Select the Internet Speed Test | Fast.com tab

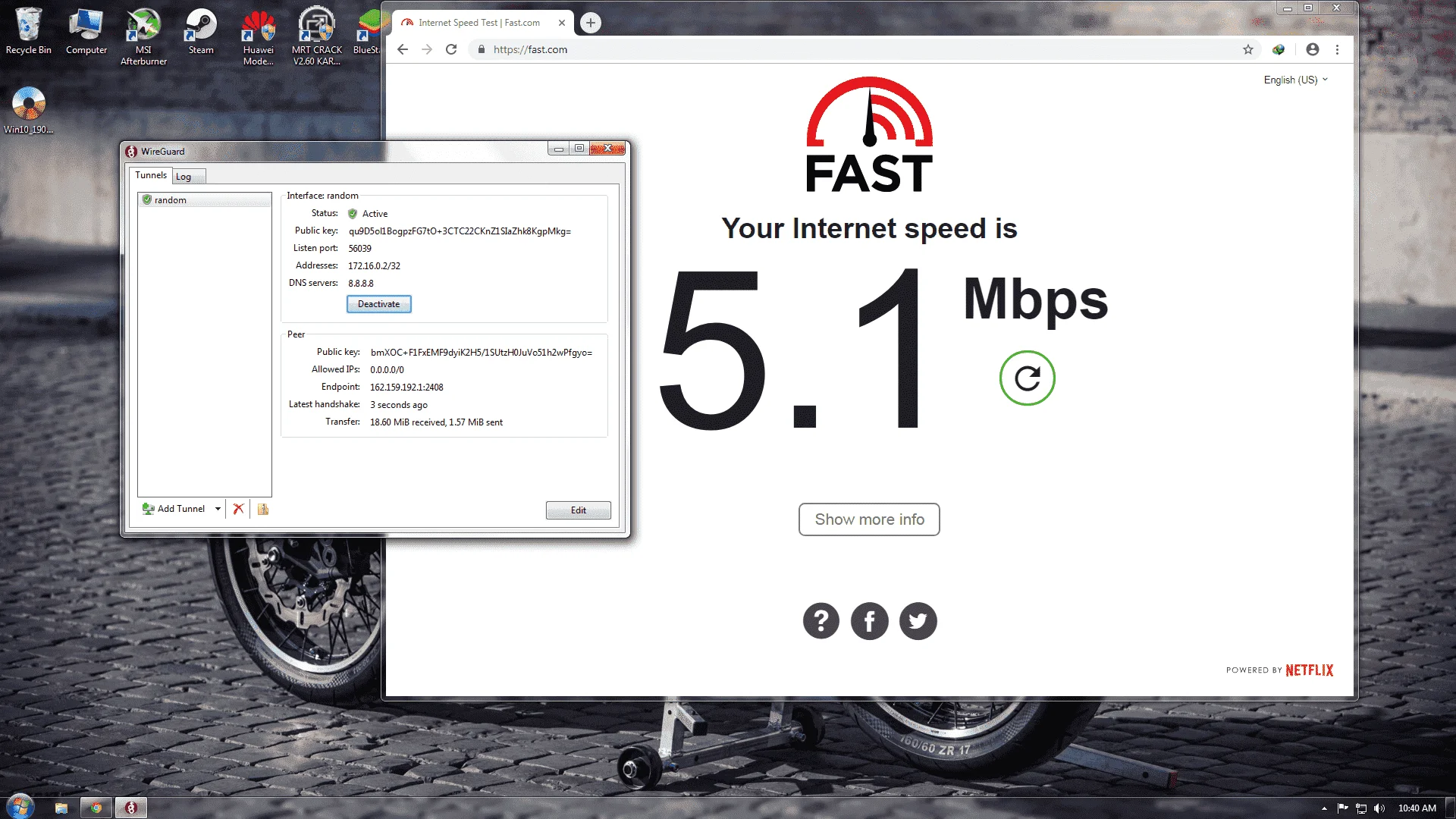tap(479, 23)
